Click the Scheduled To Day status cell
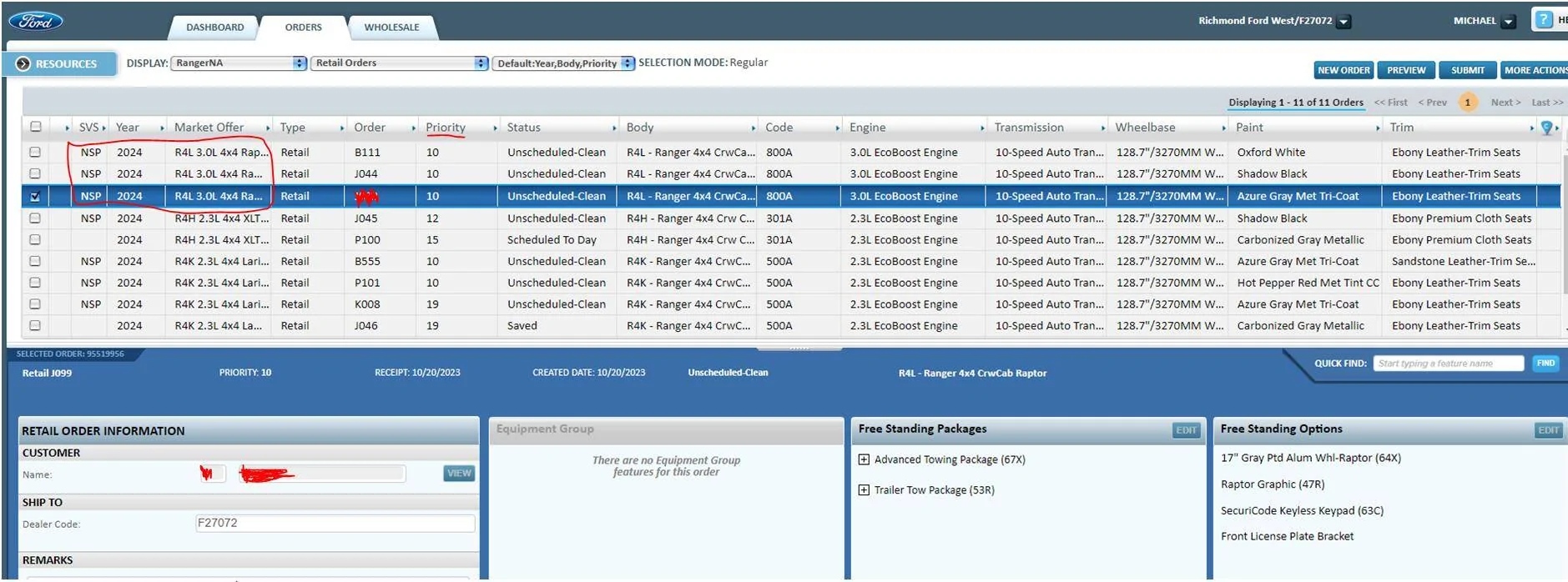The height and width of the screenshot is (582, 1568). pyautogui.click(x=552, y=240)
